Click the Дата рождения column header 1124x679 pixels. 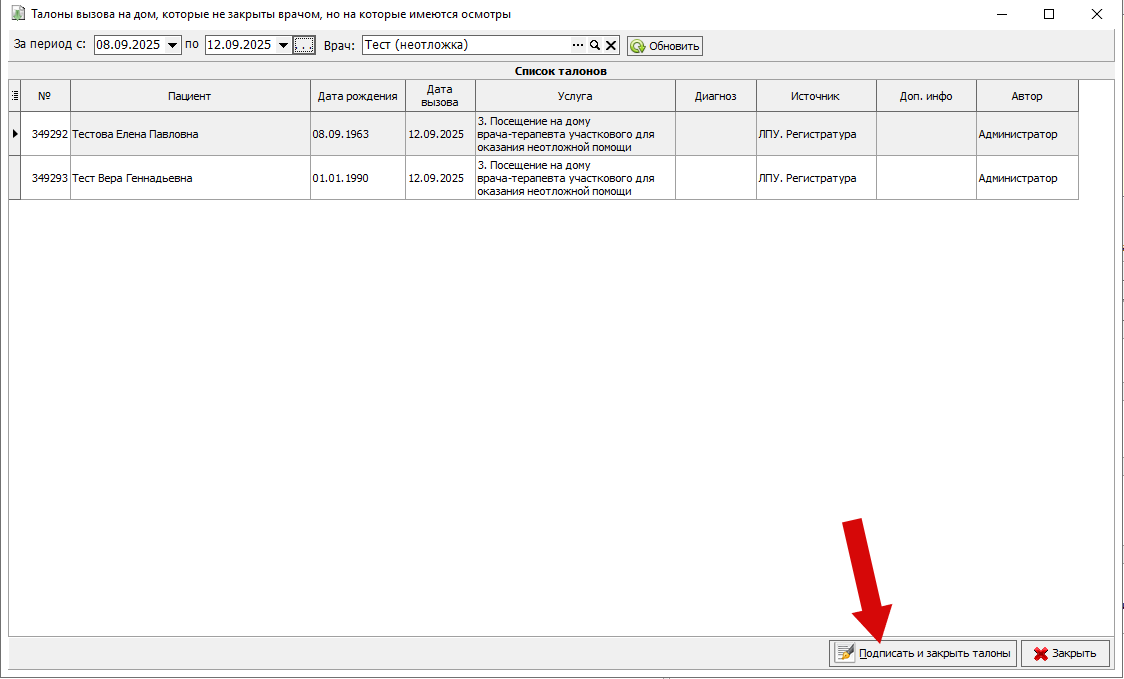point(357,96)
